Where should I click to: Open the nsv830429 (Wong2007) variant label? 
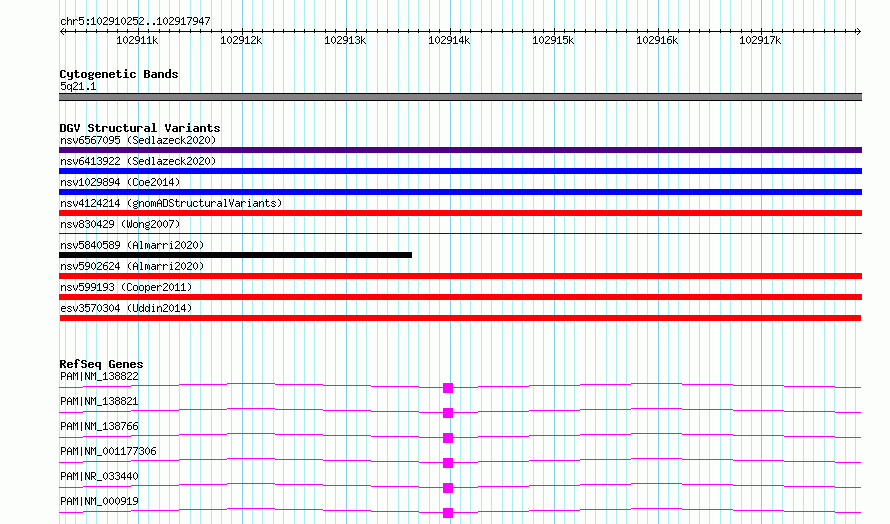click(120, 224)
